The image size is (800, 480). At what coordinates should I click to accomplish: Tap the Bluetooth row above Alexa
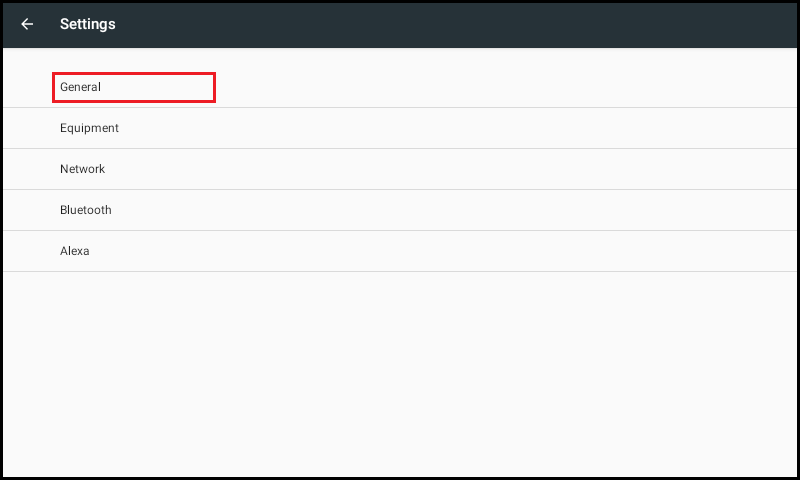pos(400,210)
